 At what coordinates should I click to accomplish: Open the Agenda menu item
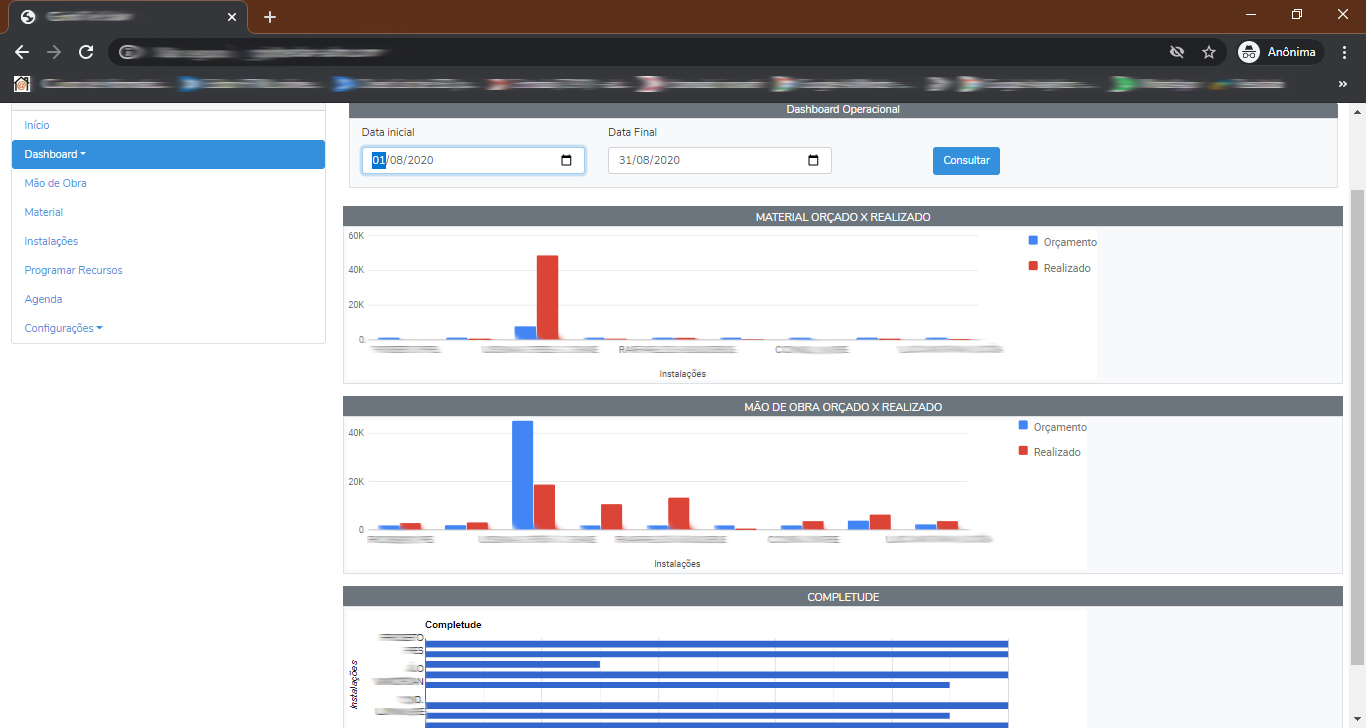point(43,298)
